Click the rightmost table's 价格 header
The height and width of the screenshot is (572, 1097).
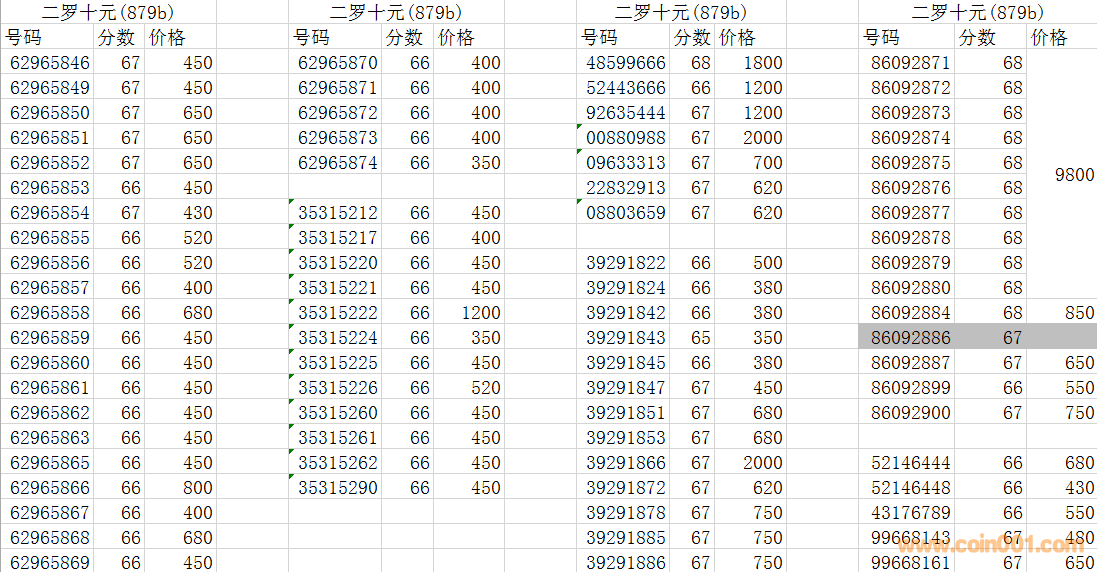(1049, 38)
